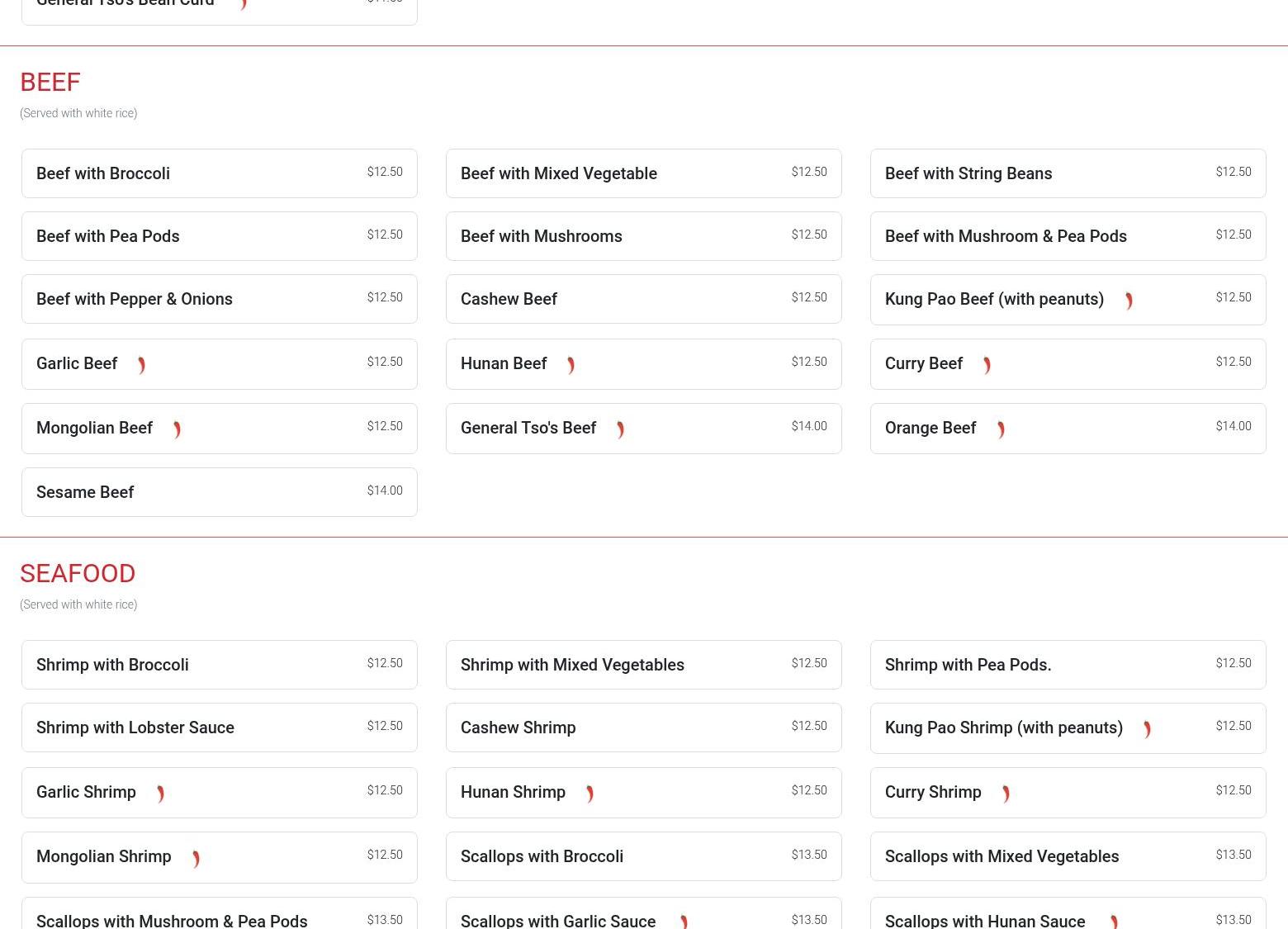Click the chili icon beside Mongolian Beef
Screen dimensions: 1288x929
(x=177, y=429)
